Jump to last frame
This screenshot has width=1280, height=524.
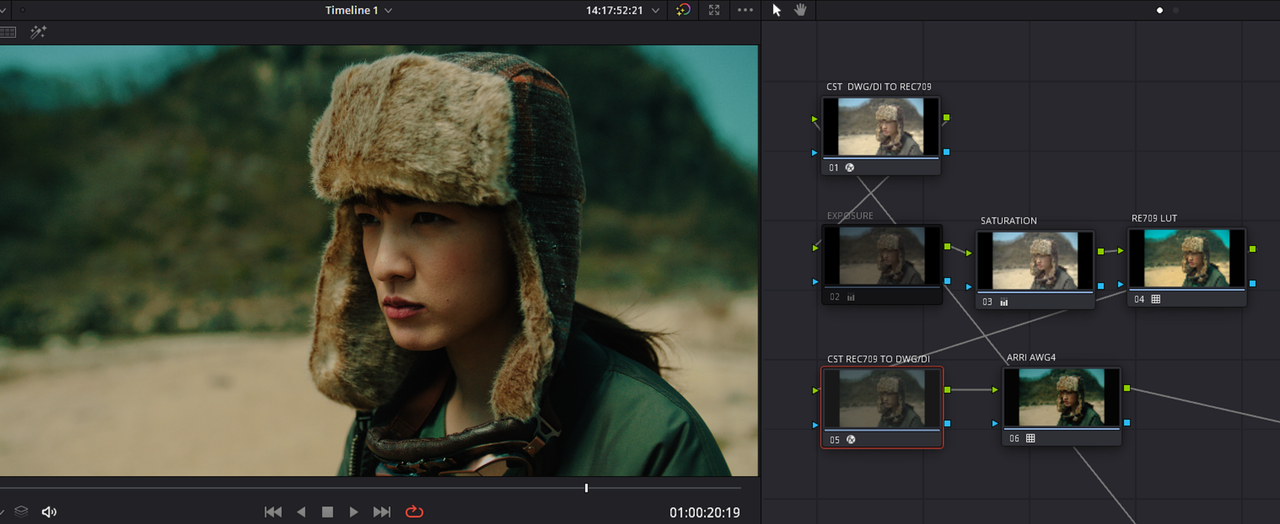[382, 512]
